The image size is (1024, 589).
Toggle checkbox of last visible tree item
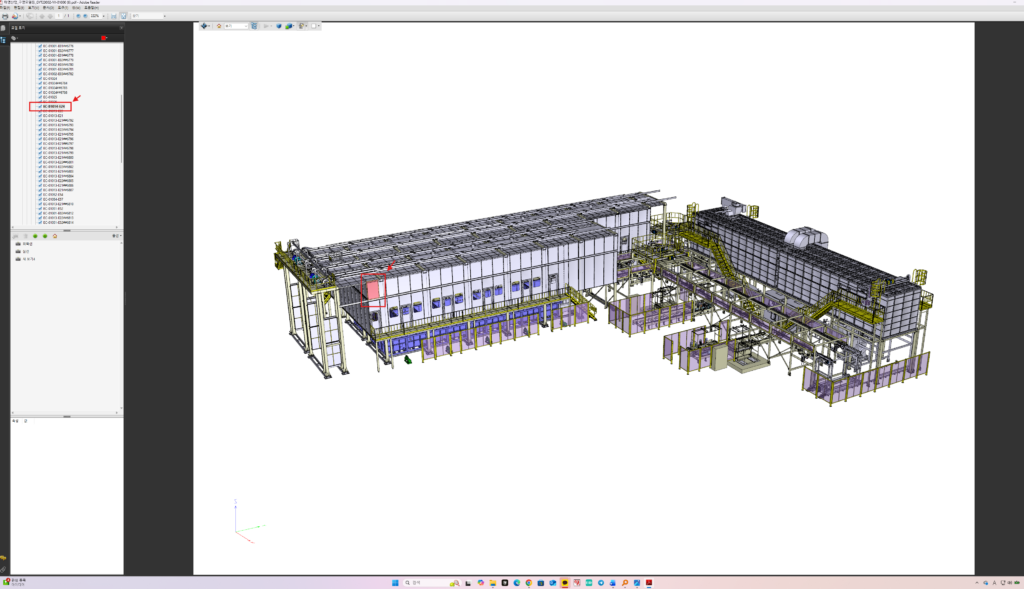(40, 221)
